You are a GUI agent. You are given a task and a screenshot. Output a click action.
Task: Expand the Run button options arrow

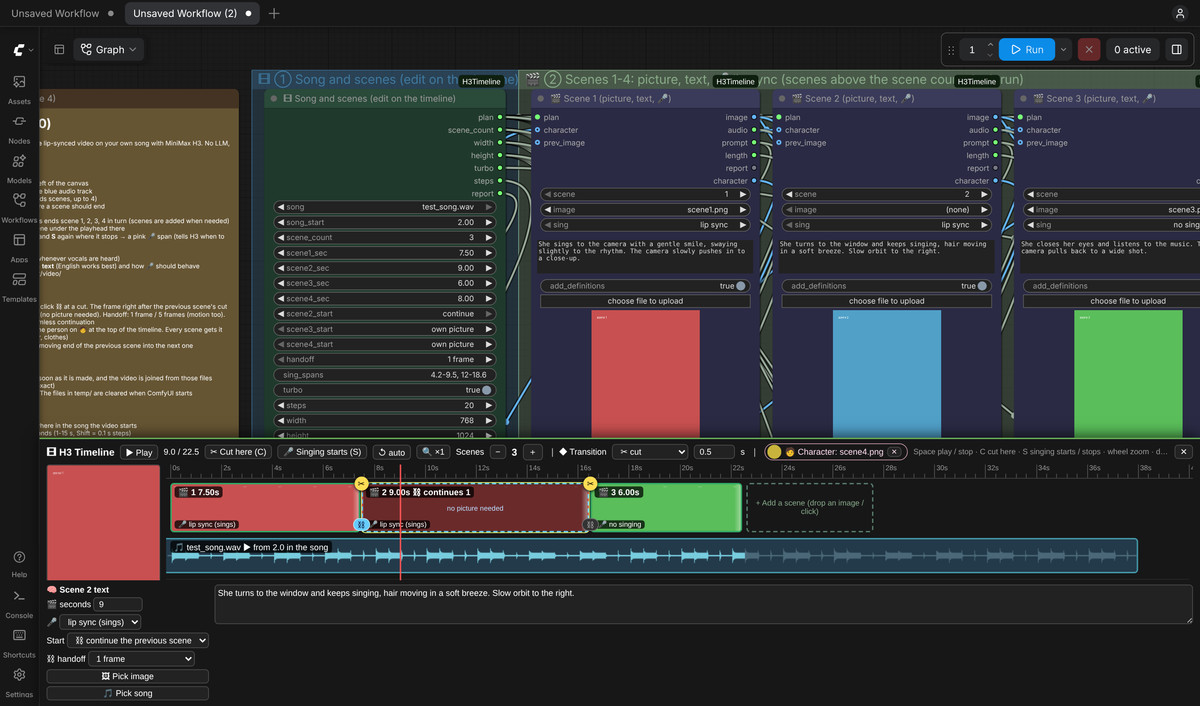(x=1064, y=49)
